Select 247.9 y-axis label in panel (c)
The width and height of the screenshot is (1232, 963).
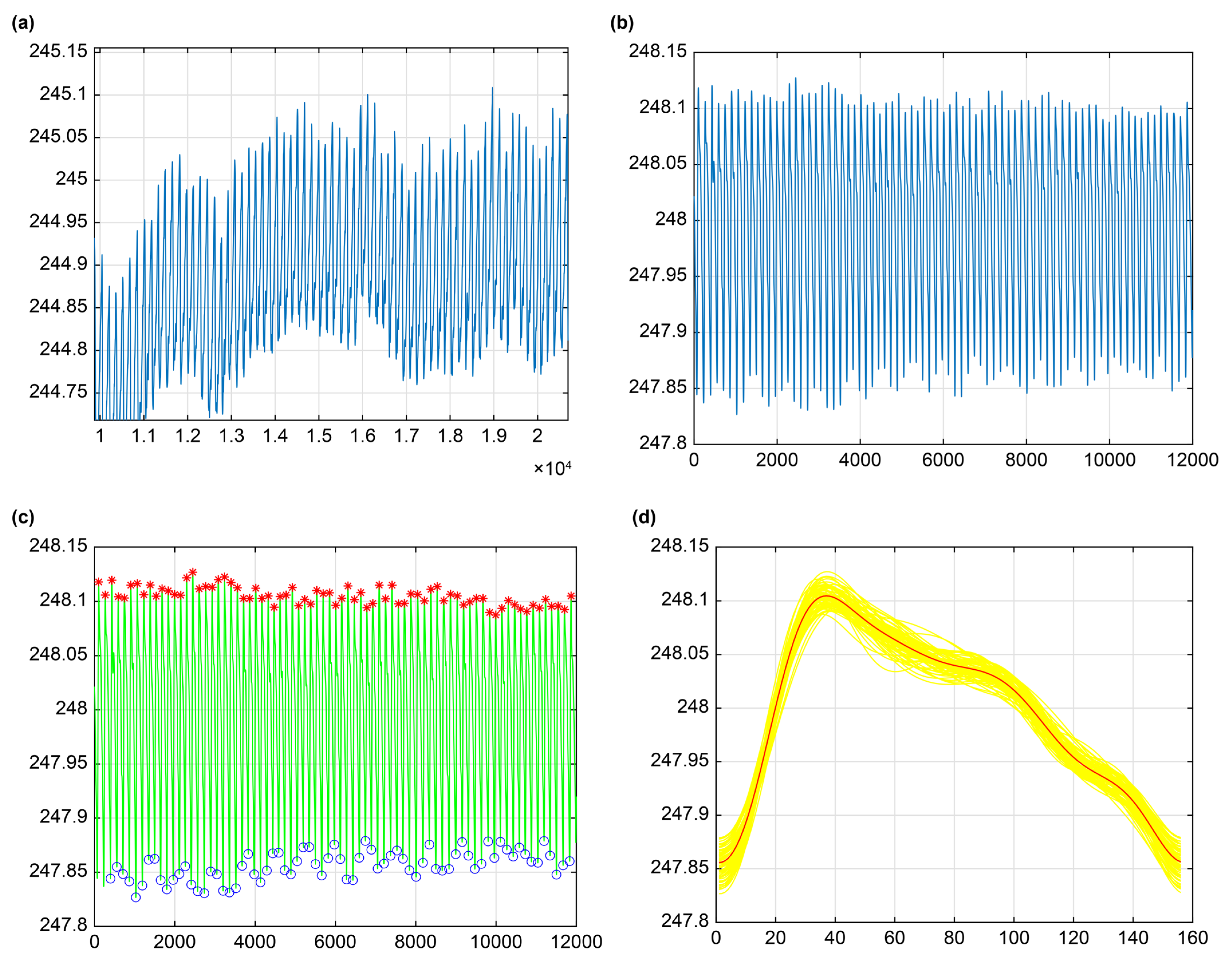pos(64,816)
